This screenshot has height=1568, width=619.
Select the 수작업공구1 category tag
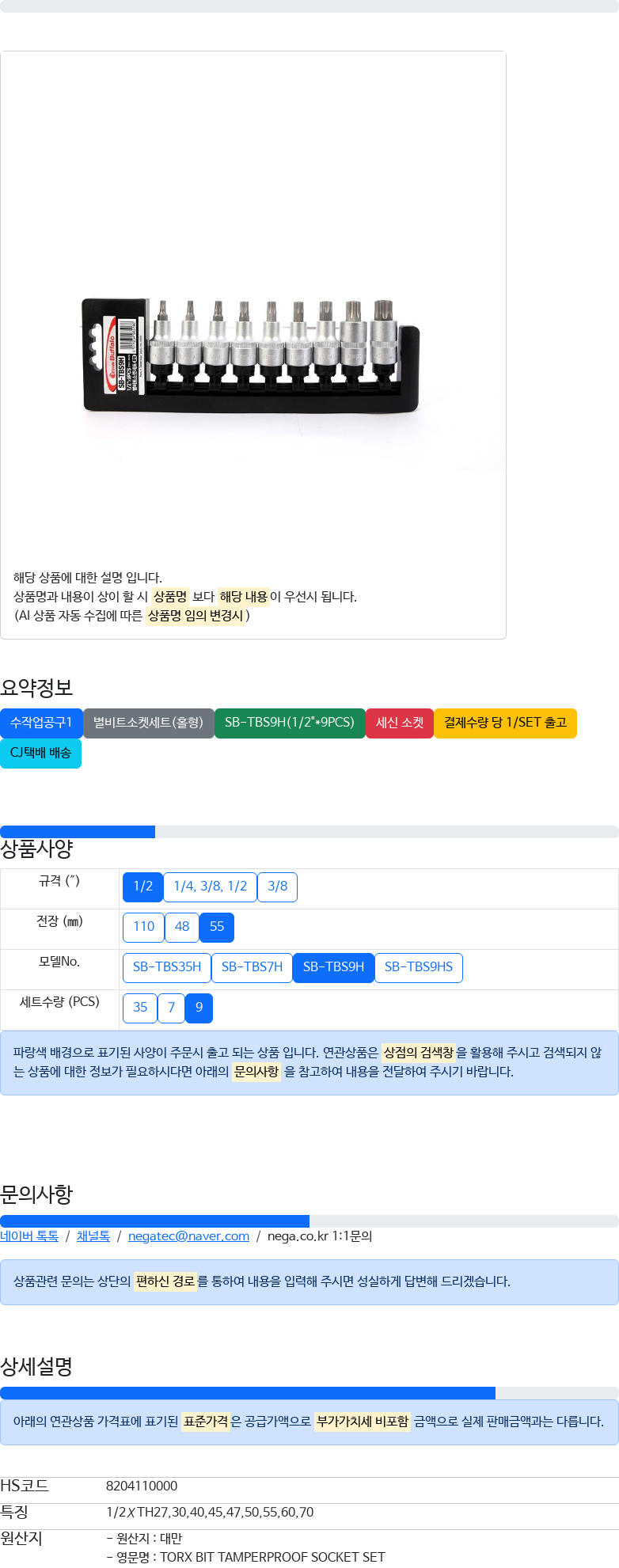pos(41,723)
